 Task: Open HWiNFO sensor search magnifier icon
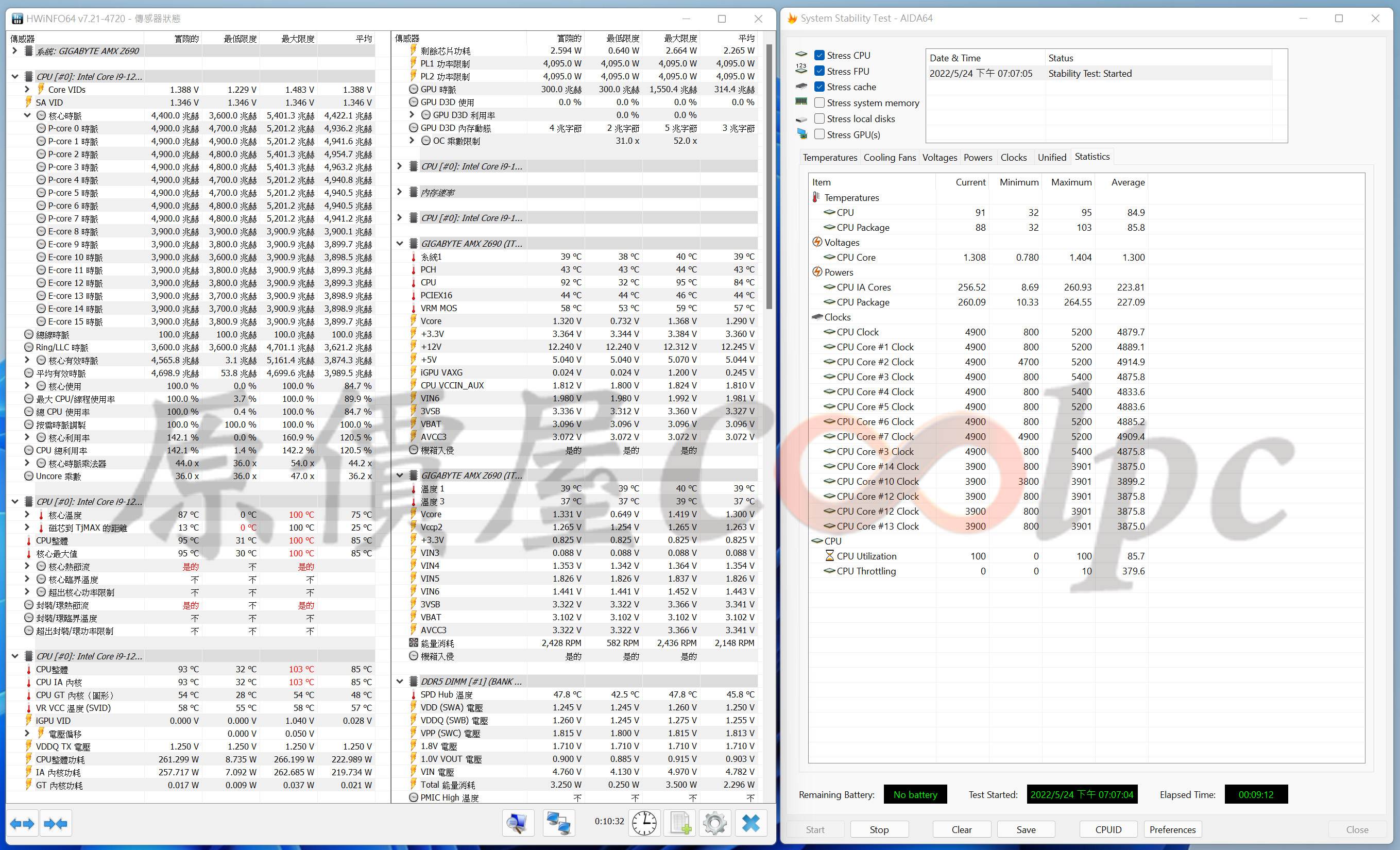click(x=518, y=823)
